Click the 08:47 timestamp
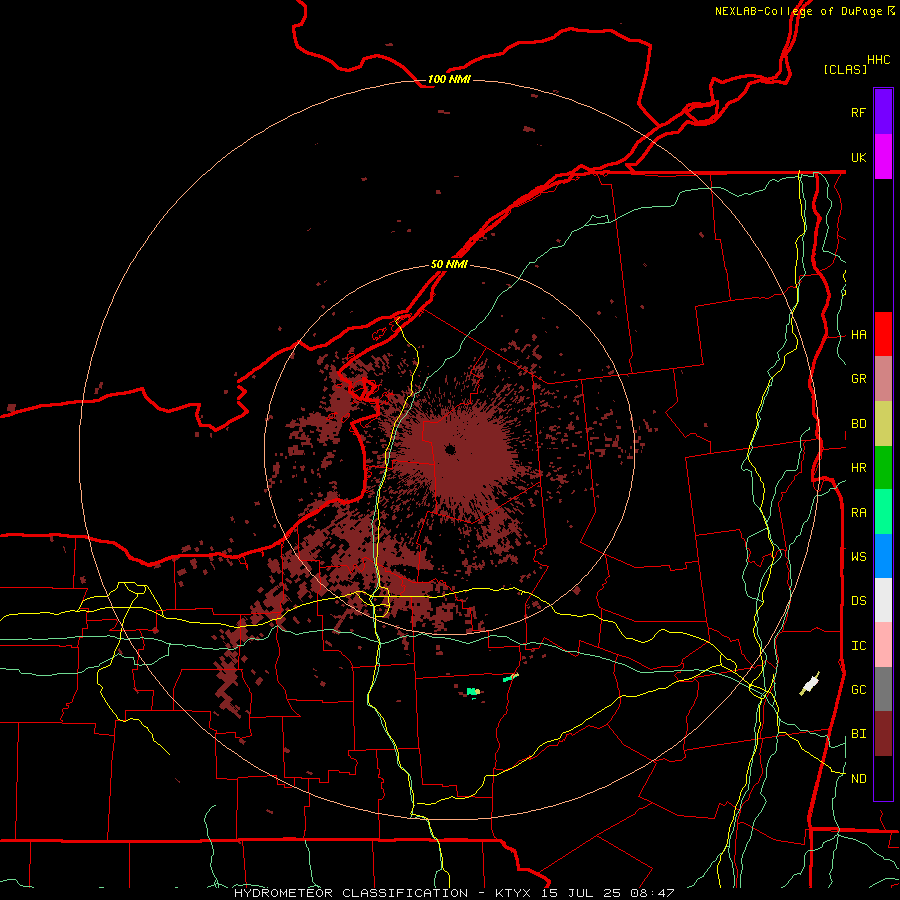Image resolution: width=900 pixels, height=900 pixels. pos(650,893)
